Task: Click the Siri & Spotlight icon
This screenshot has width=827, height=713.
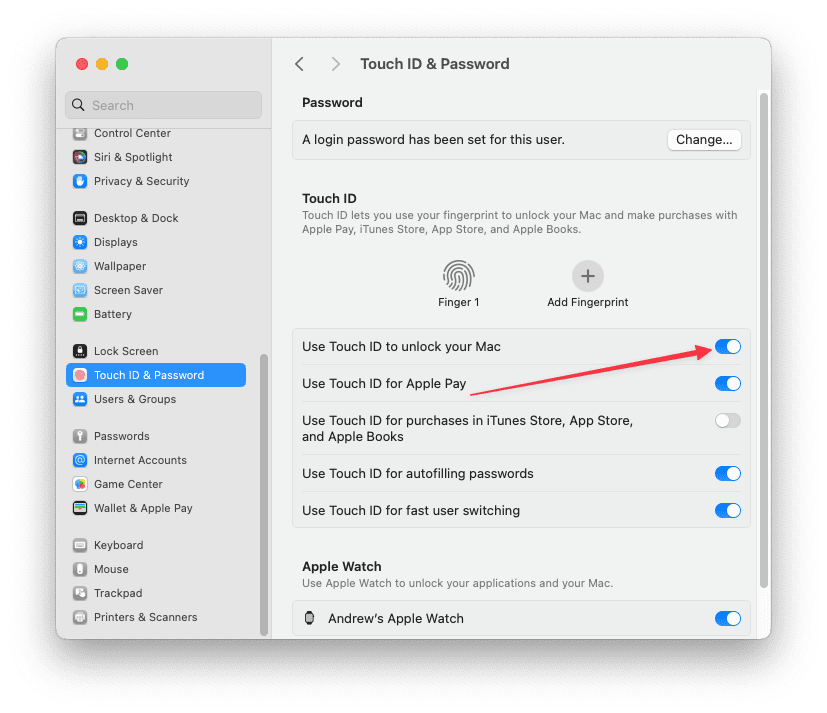Action: click(80, 157)
